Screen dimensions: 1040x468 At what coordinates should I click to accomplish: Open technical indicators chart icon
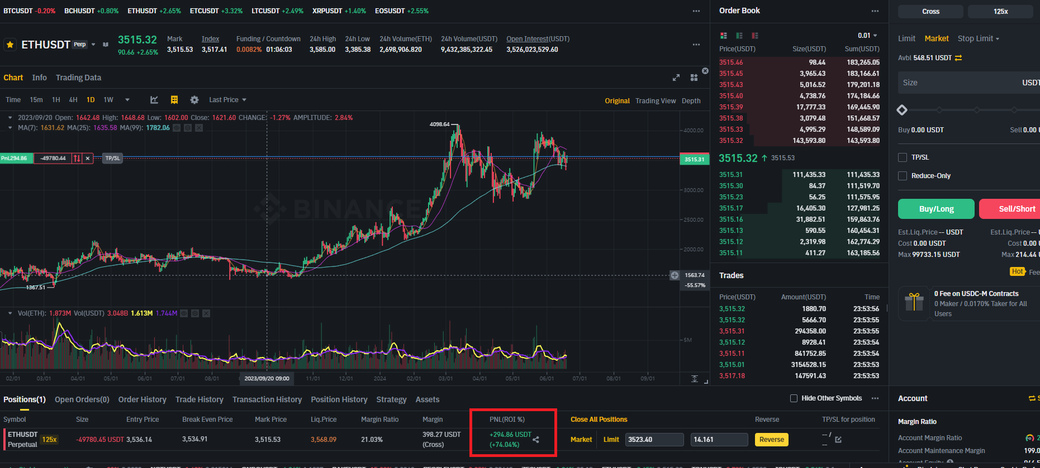[155, 100]
